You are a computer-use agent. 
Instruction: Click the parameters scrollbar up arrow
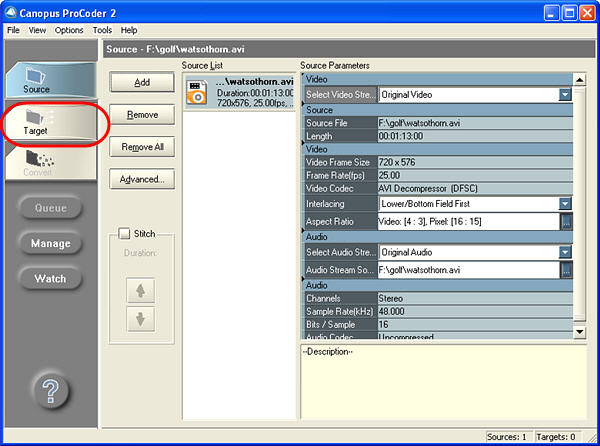click(x=580, y=80)
